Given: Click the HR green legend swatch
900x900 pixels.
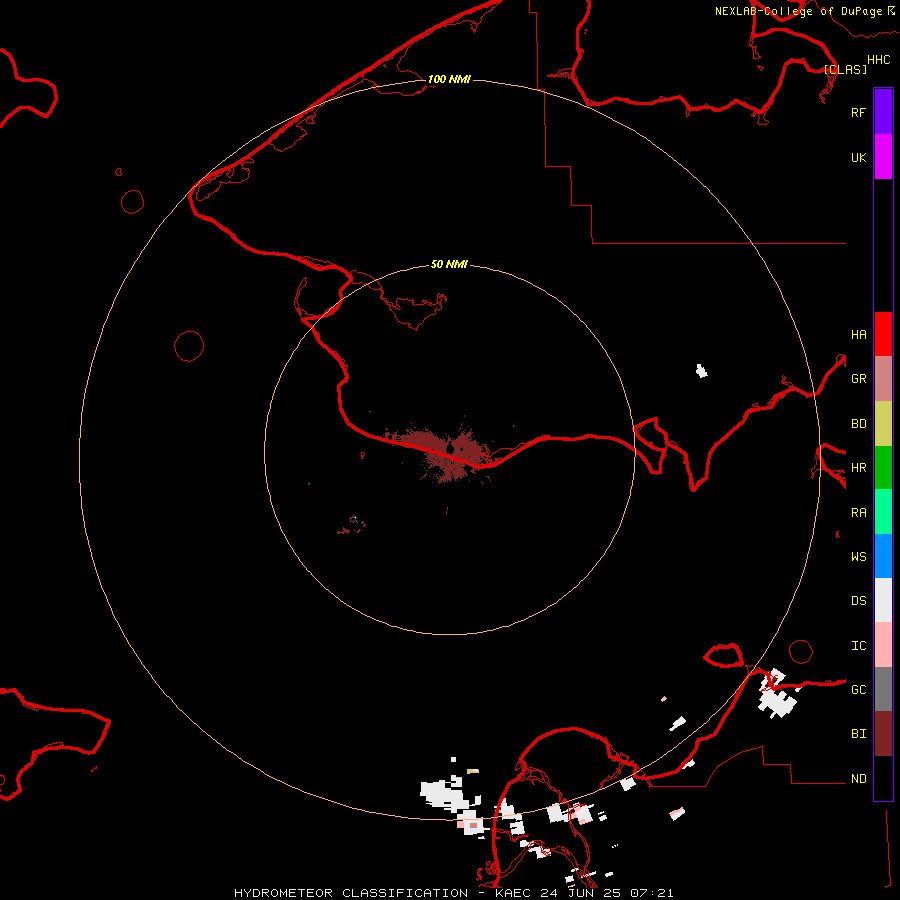Looking at the screenshot, I should pyautogui.click(x=883, y=467).
